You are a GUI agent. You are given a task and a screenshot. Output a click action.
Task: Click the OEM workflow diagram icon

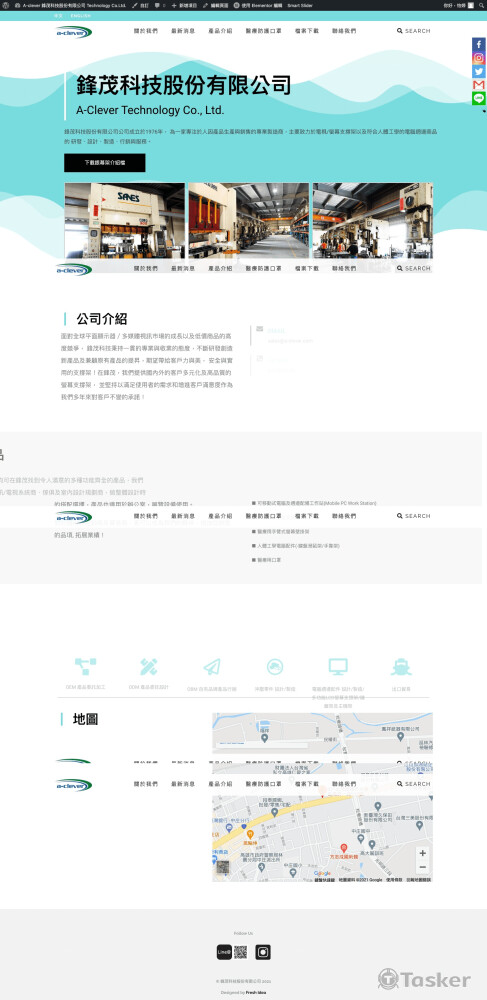(85, 666)
